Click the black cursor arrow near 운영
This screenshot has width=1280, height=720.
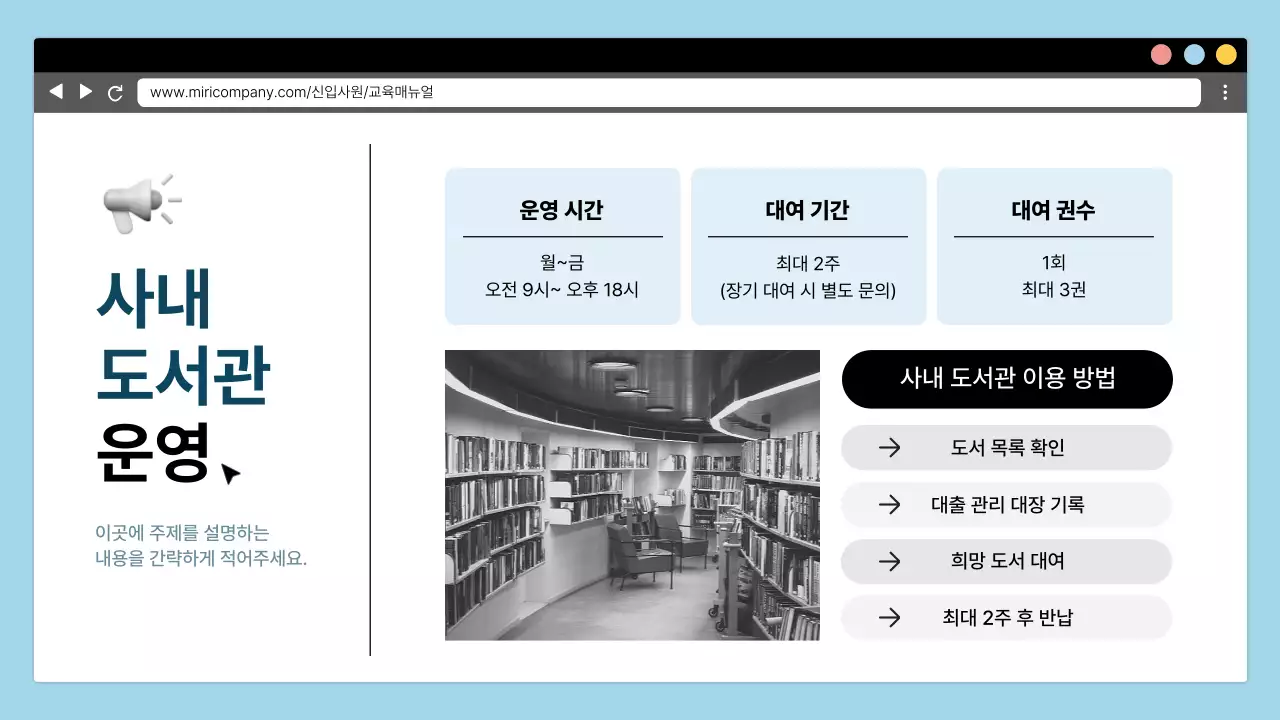(x=228, y=473)
